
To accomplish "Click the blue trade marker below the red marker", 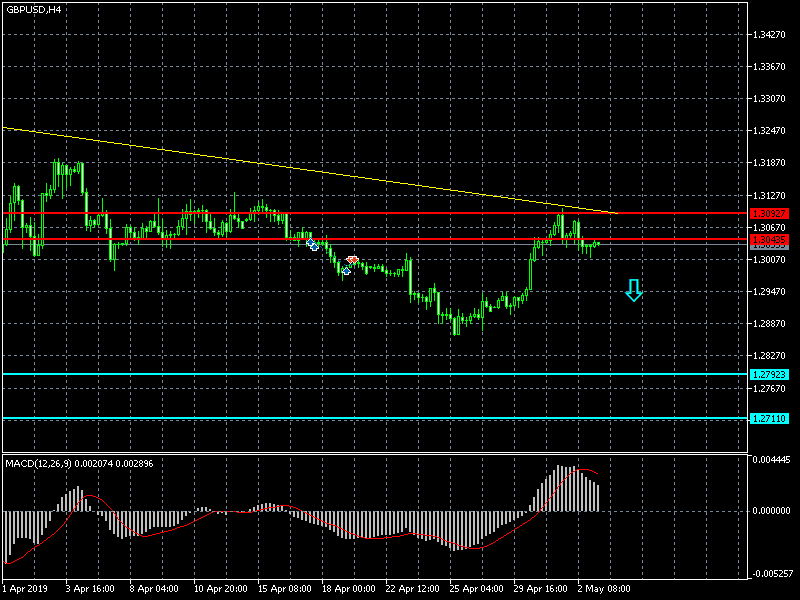I will [346, 270].
